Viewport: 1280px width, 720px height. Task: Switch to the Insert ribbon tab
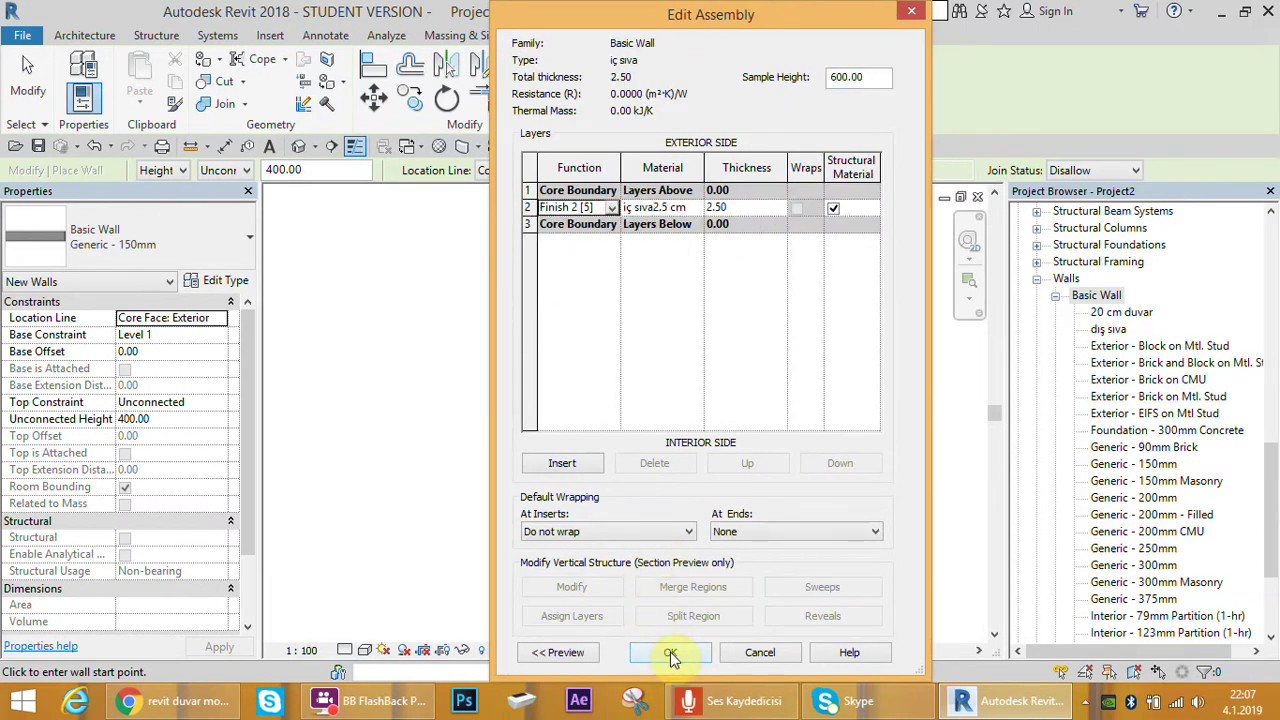point(270,35)
